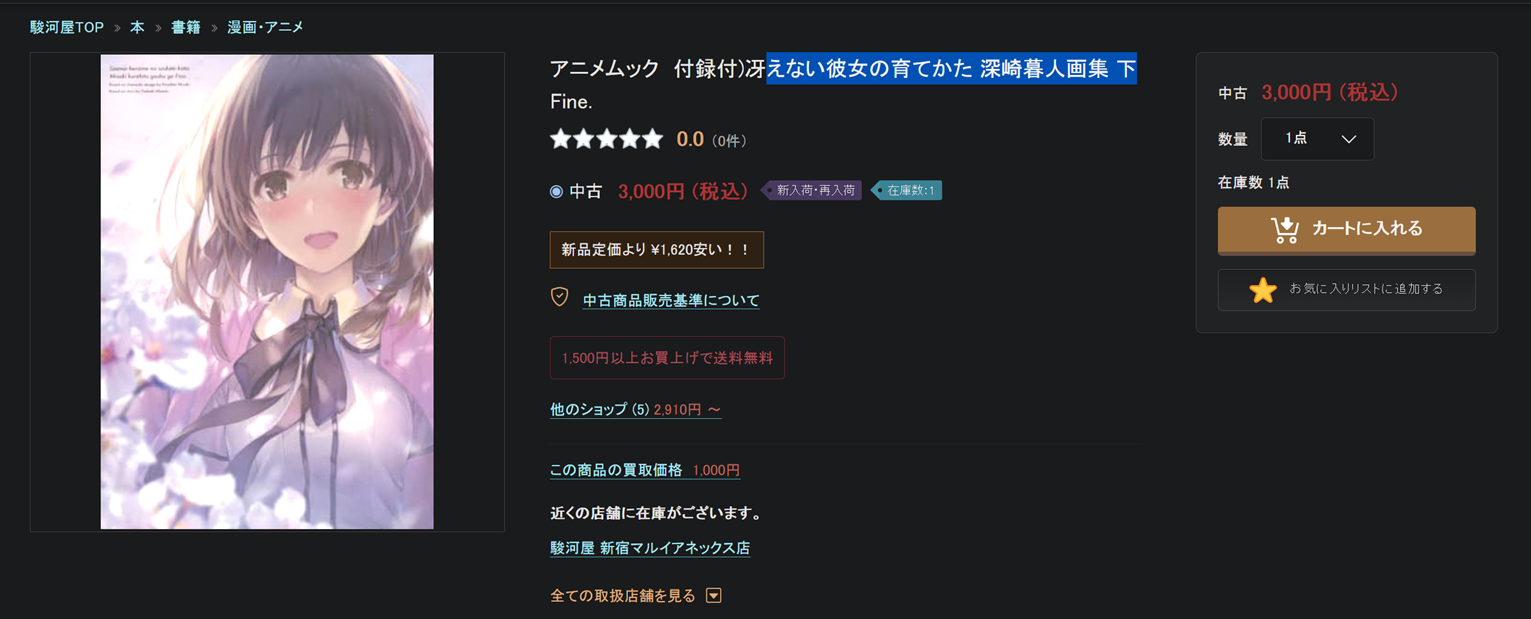Open 中古商品販売基準について link
Viewport: 1531px width, 619px height.
tap(671, 300)
